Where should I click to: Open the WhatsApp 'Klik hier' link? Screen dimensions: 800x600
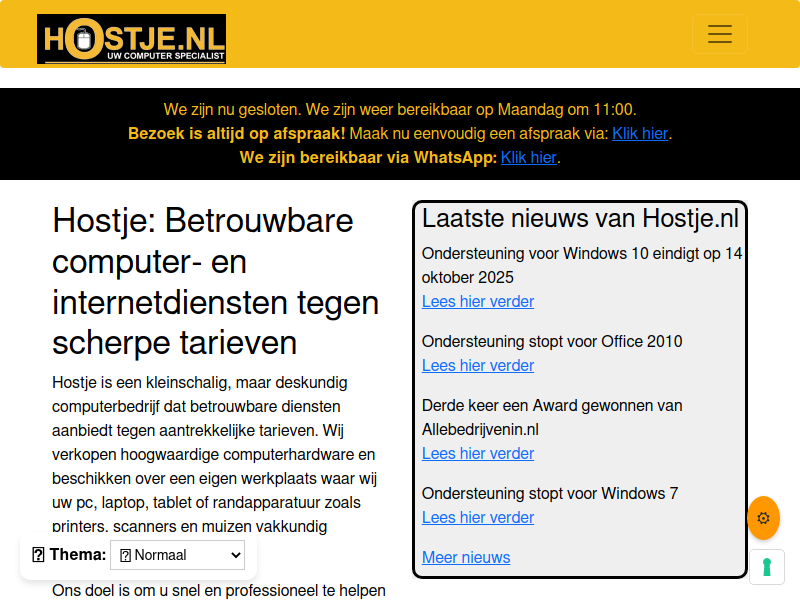[x=529, y=157]
